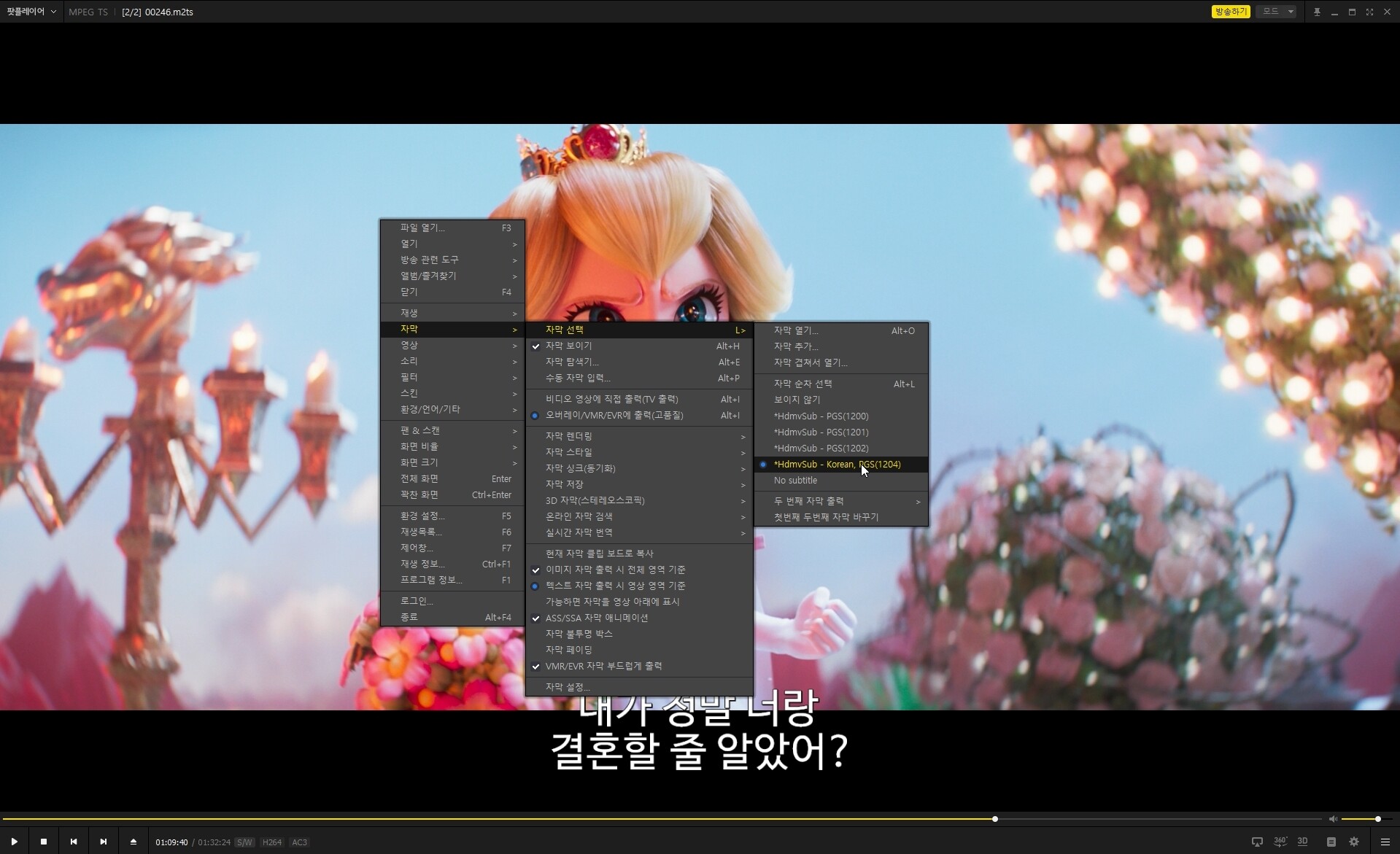Pin window on top with the pin icon
The image size is (1400, 854).
pyautogui.click(x=1317, y=12)
